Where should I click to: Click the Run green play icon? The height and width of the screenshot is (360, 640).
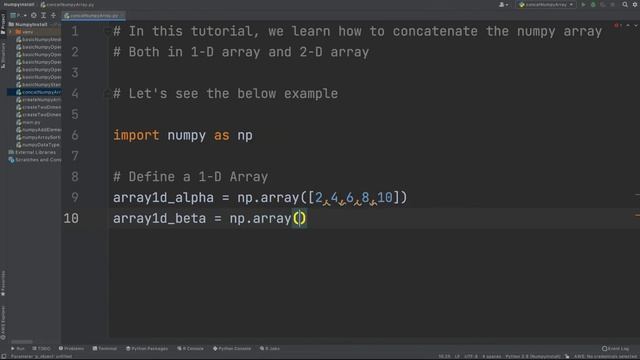tap(583, 4)
